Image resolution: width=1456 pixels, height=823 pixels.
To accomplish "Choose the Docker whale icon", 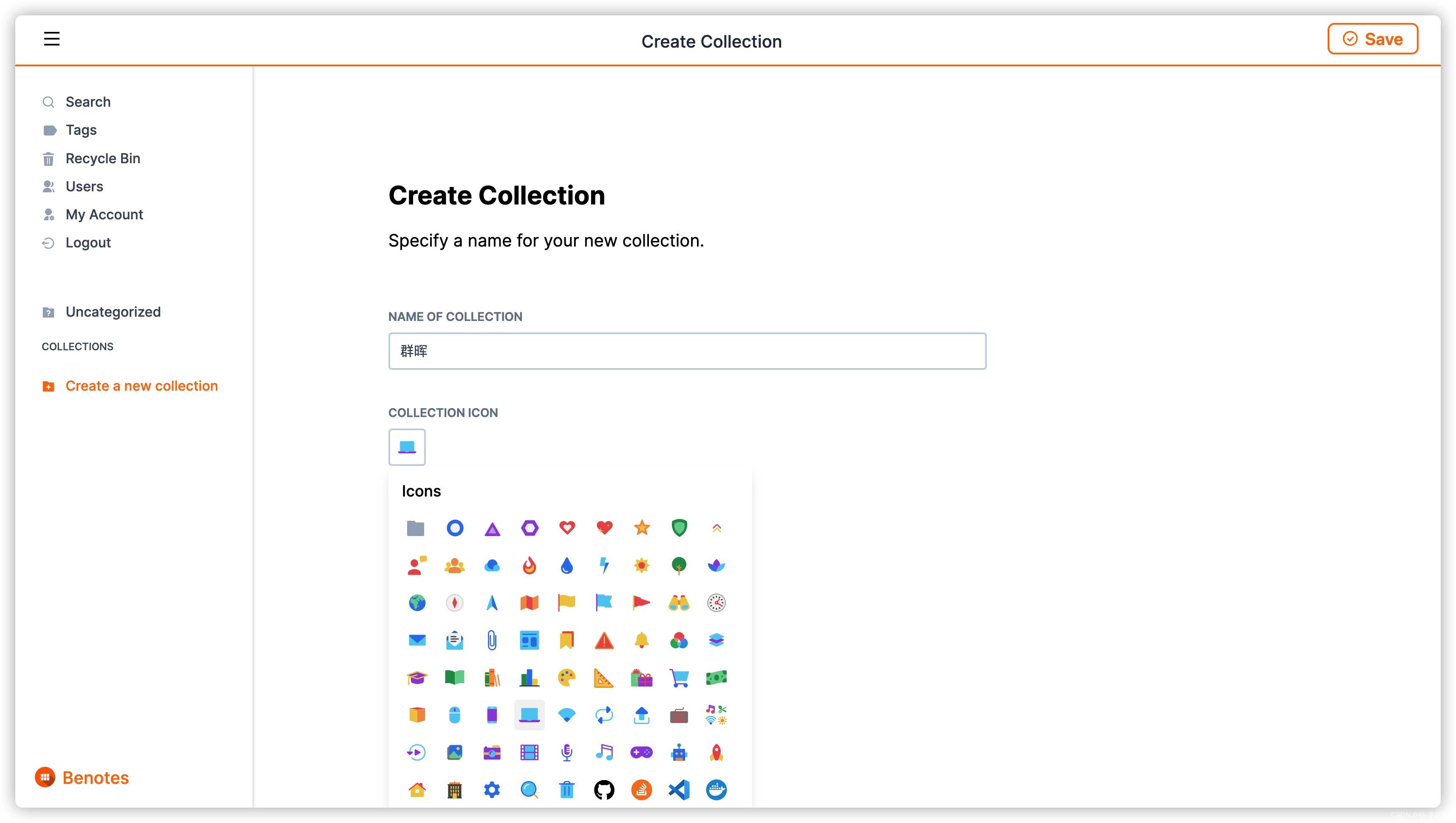I will (716, 789).
